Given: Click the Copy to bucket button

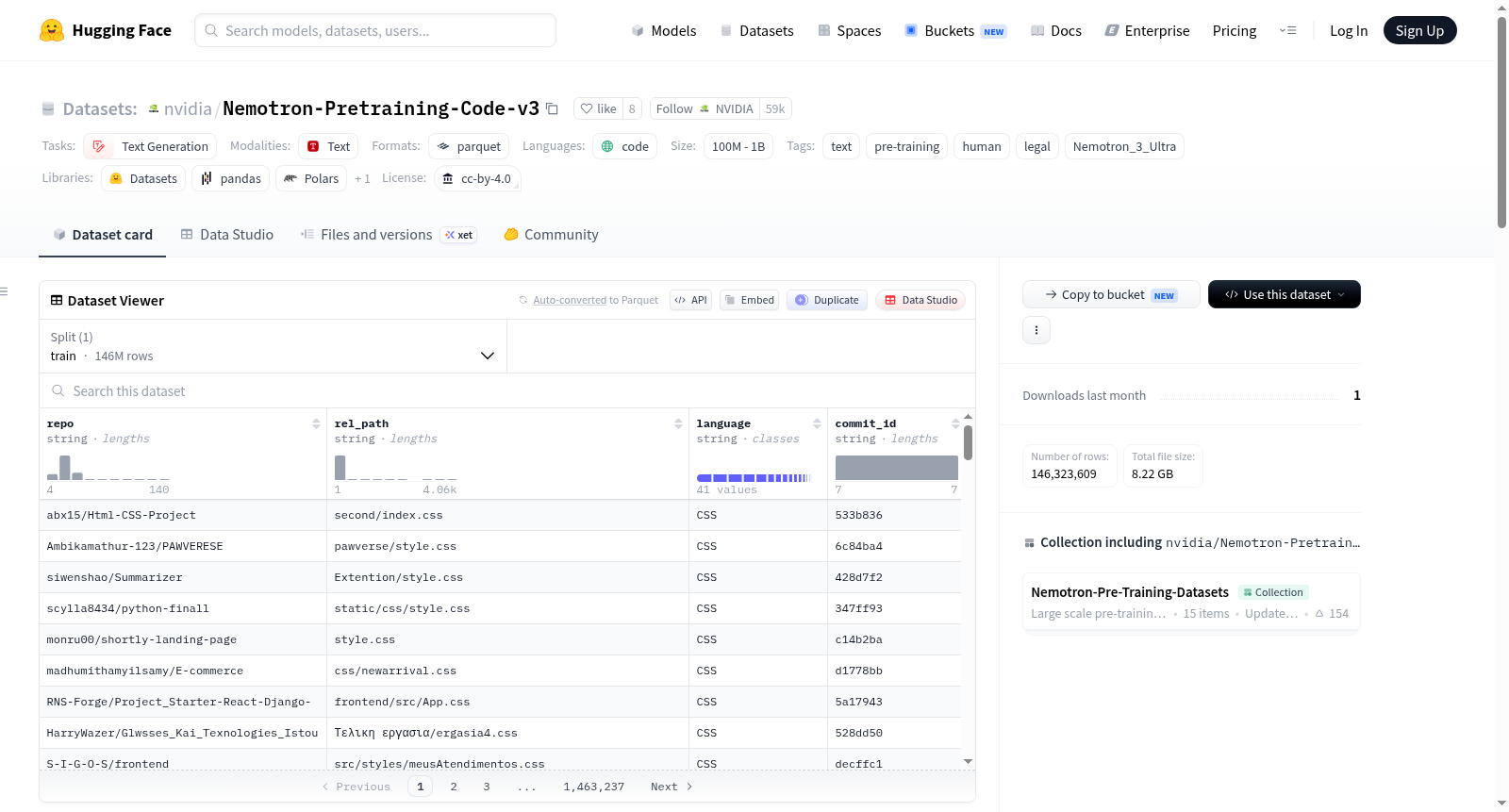Looking at the screenshot, I should coord(1111,294).
